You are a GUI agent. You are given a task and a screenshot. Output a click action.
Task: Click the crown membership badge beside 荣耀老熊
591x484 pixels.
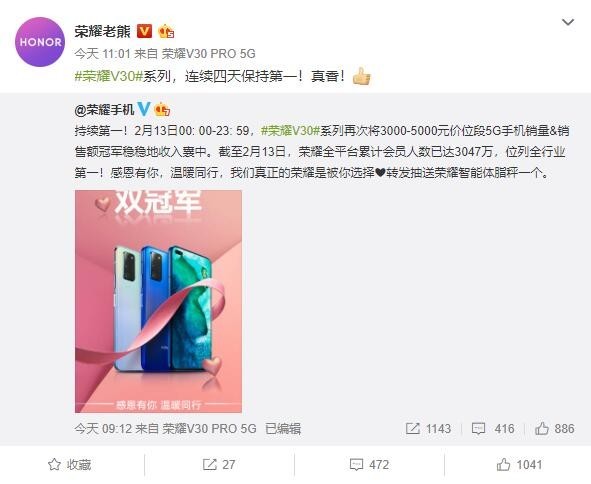(165, 31)
